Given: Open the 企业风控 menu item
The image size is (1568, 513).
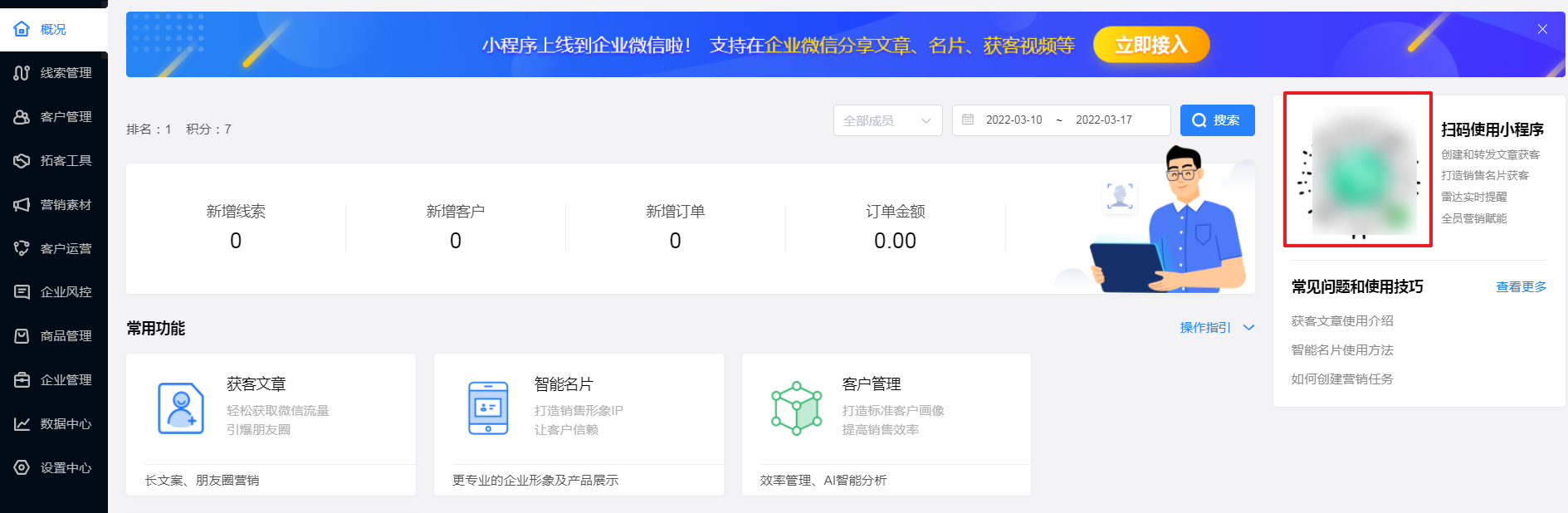Looking at the screenshot, I should [54, 292].
